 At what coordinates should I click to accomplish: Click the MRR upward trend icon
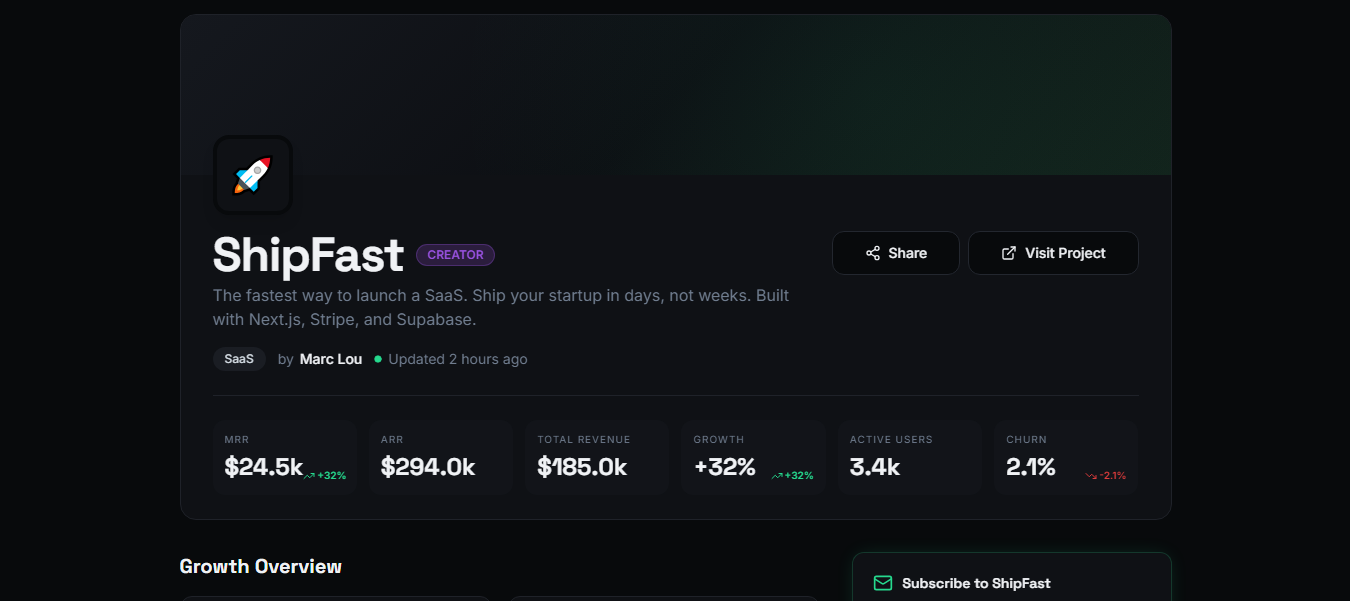310,476
